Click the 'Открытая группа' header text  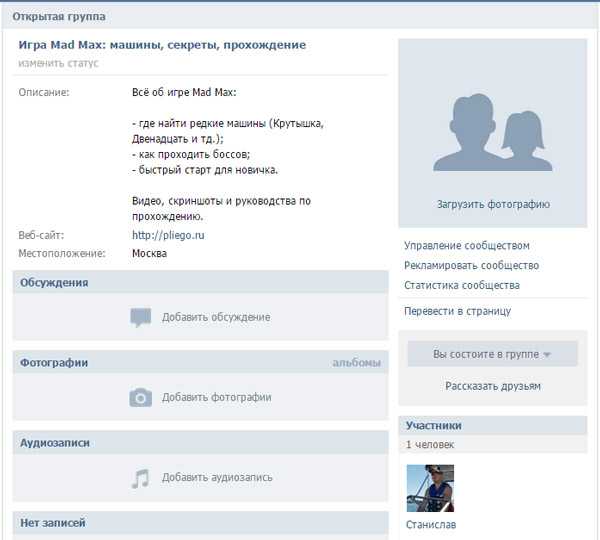pyautogui.click(x=59, y=16)
